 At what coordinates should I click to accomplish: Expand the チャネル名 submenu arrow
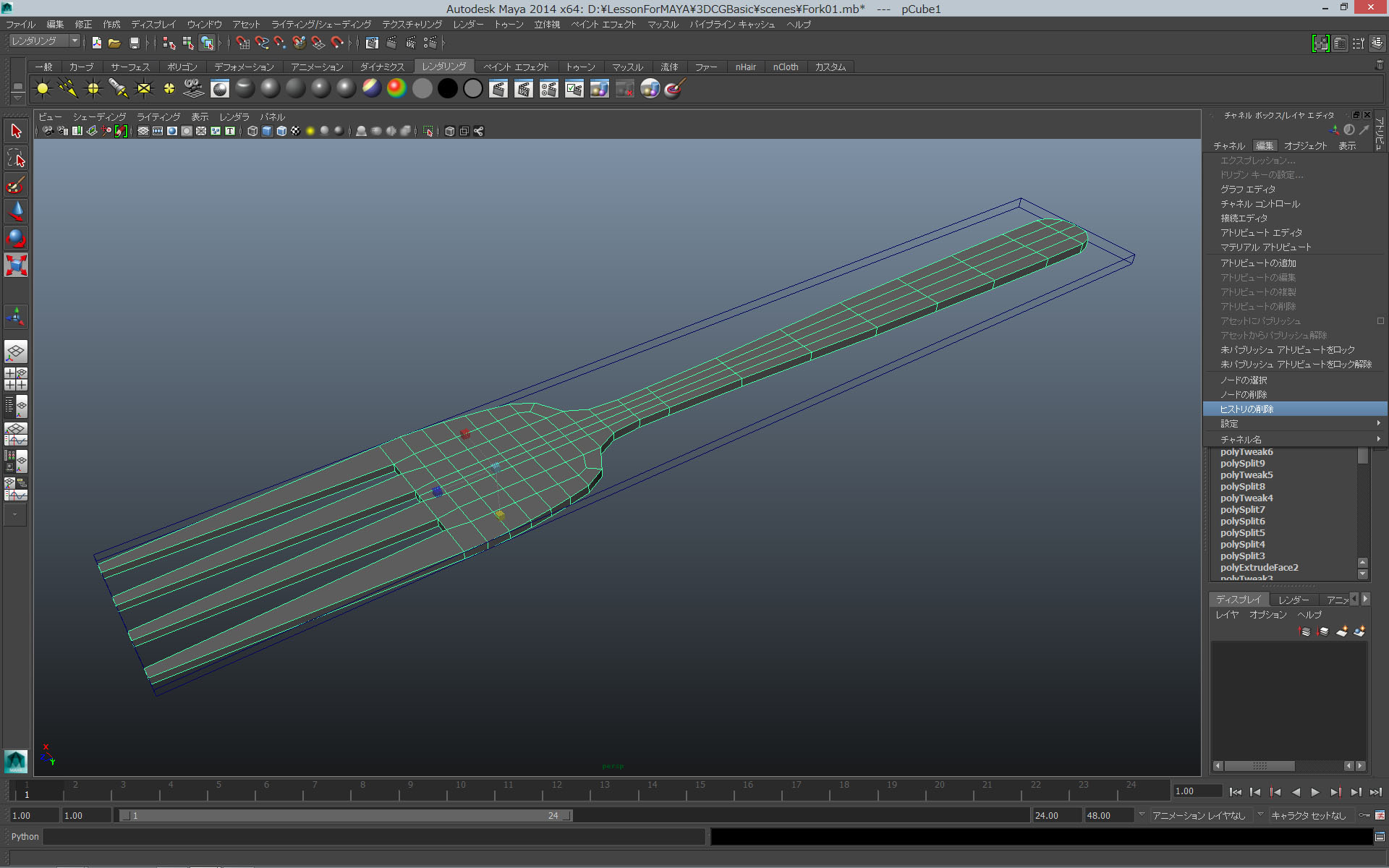click(x=1377, y=439)
